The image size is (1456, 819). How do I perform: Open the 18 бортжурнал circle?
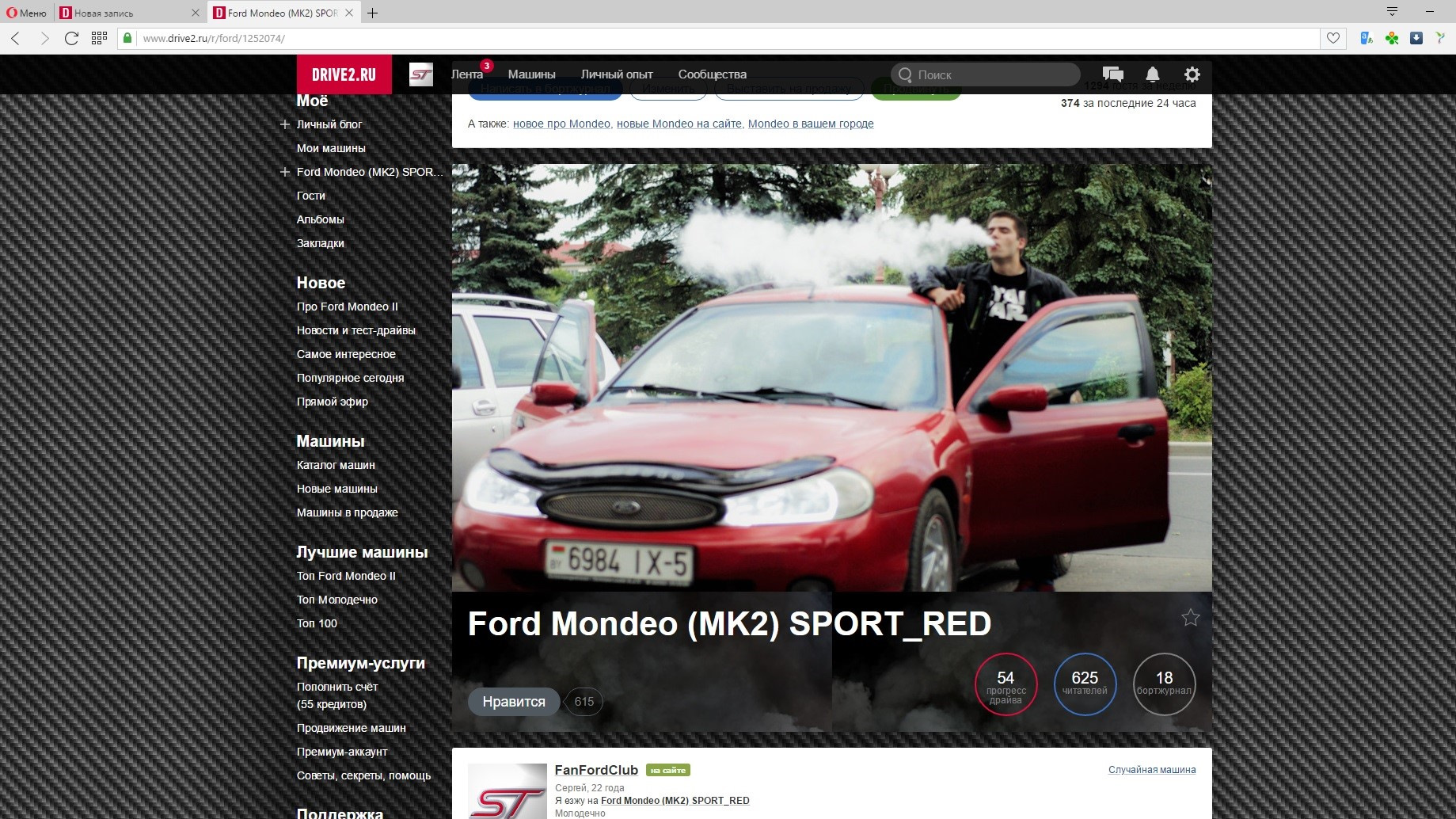(x=1164, y=684)
